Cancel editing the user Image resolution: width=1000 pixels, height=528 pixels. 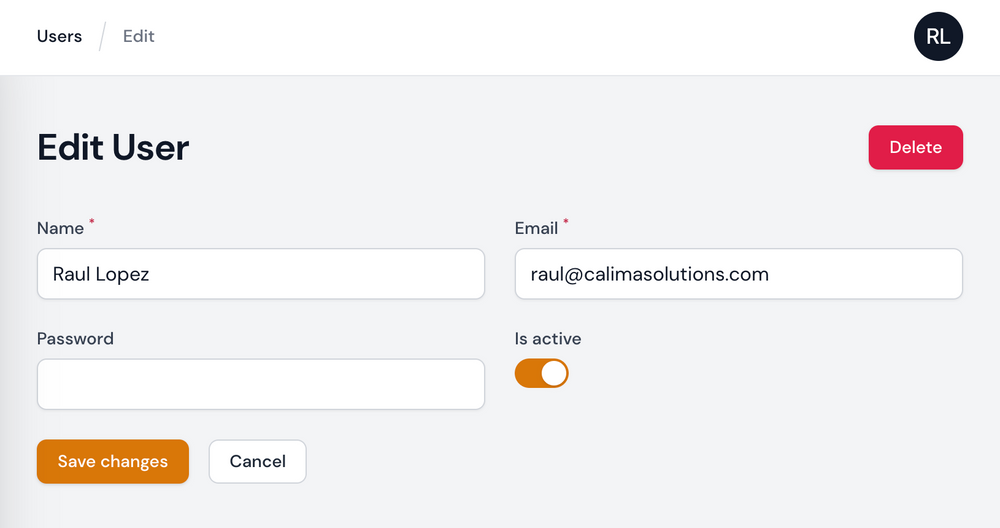tap(257, 461)
